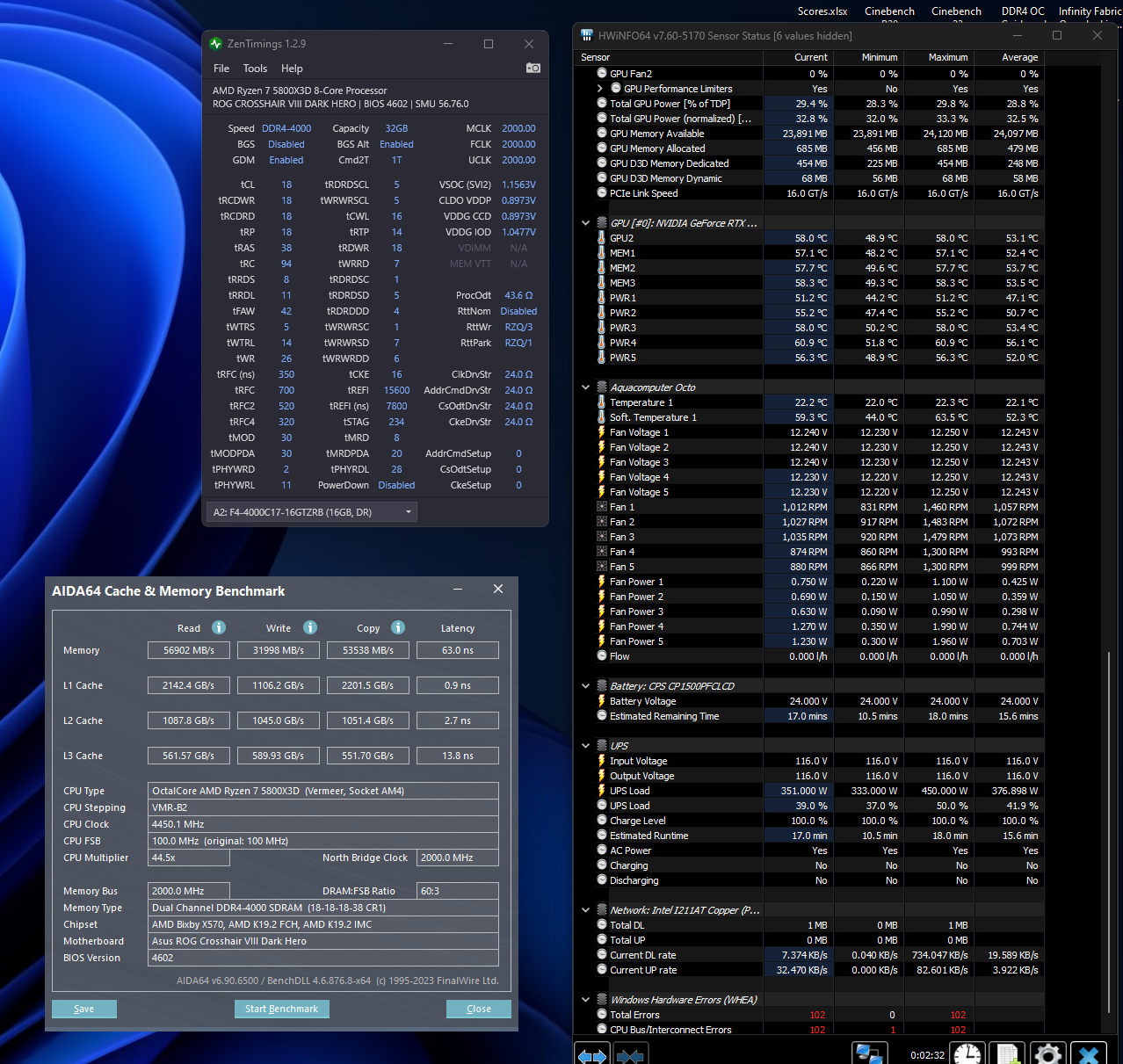The height and width of the screenshot is (1064, 1123).
Task: Open the Tools menu in ZenTimings
Action: tap(255, 69)
